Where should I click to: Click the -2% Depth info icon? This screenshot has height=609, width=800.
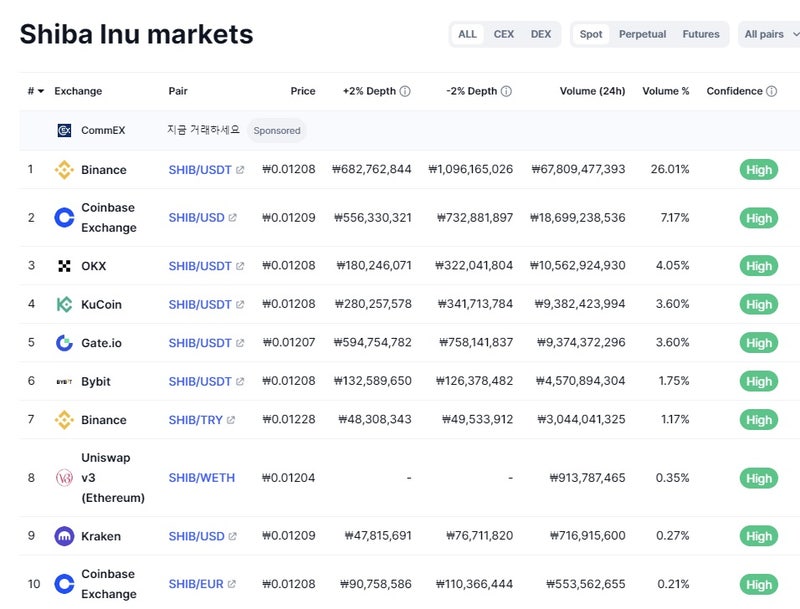click(506, 91)
